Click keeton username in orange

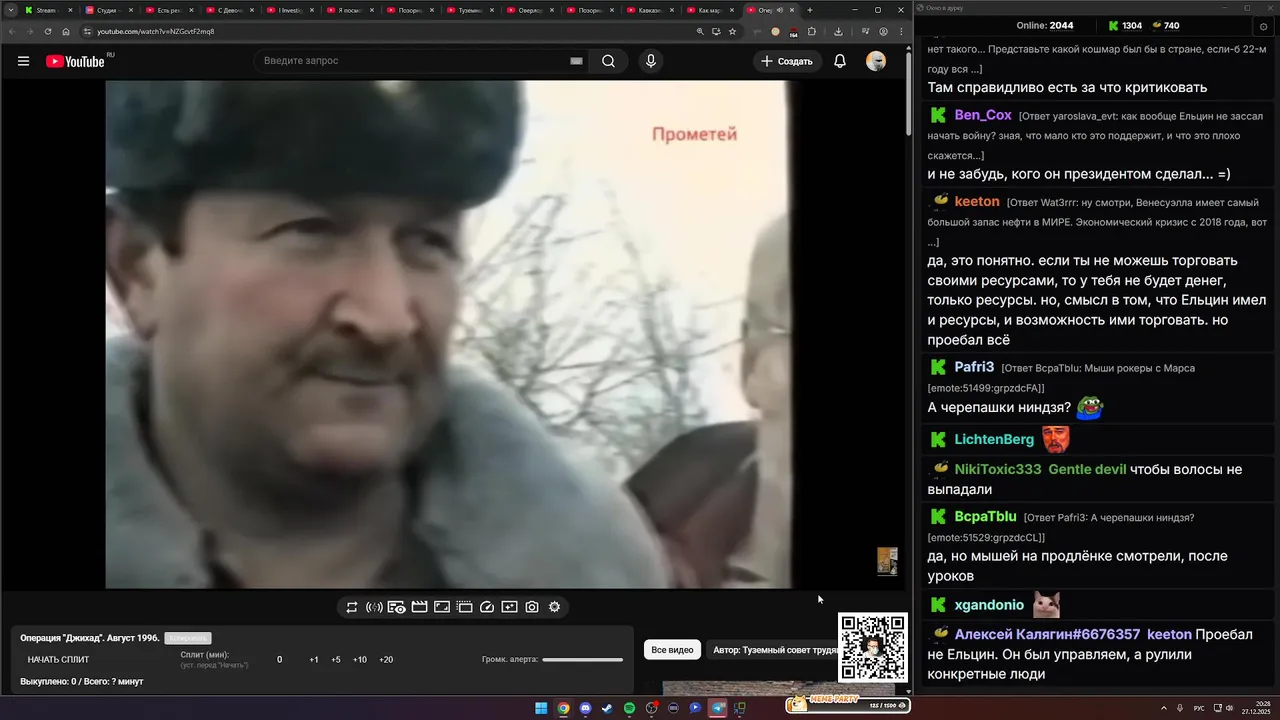tap(976, 201)
